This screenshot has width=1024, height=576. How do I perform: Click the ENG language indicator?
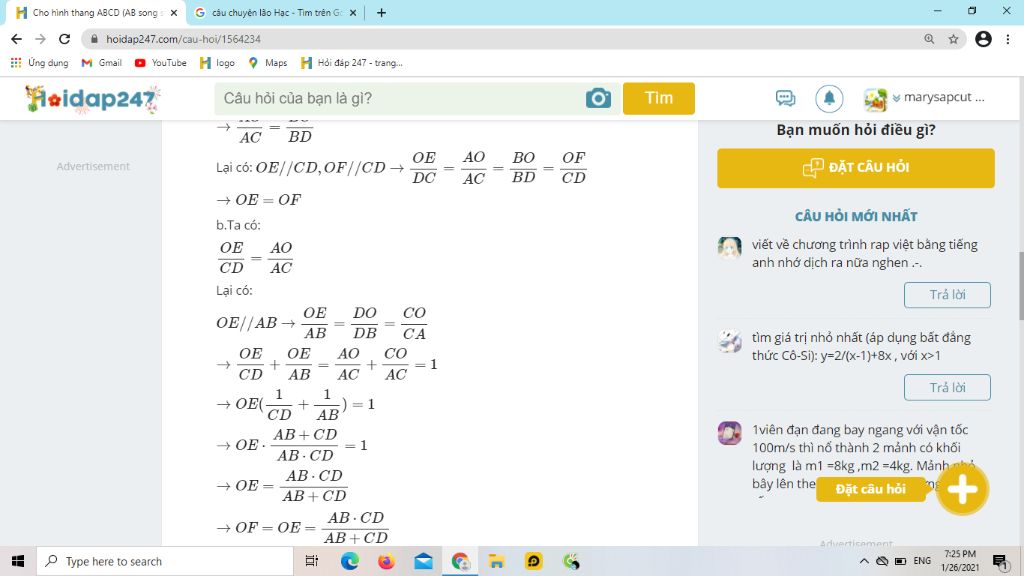coord(922,561)
